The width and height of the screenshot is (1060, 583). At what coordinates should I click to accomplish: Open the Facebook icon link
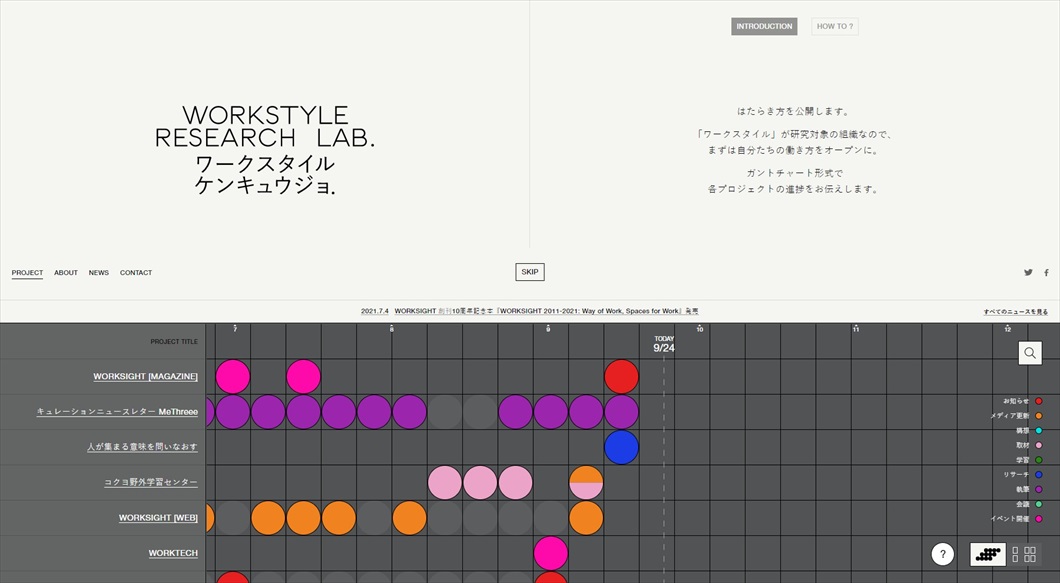pyautogui.click(x=1046, y=273)
